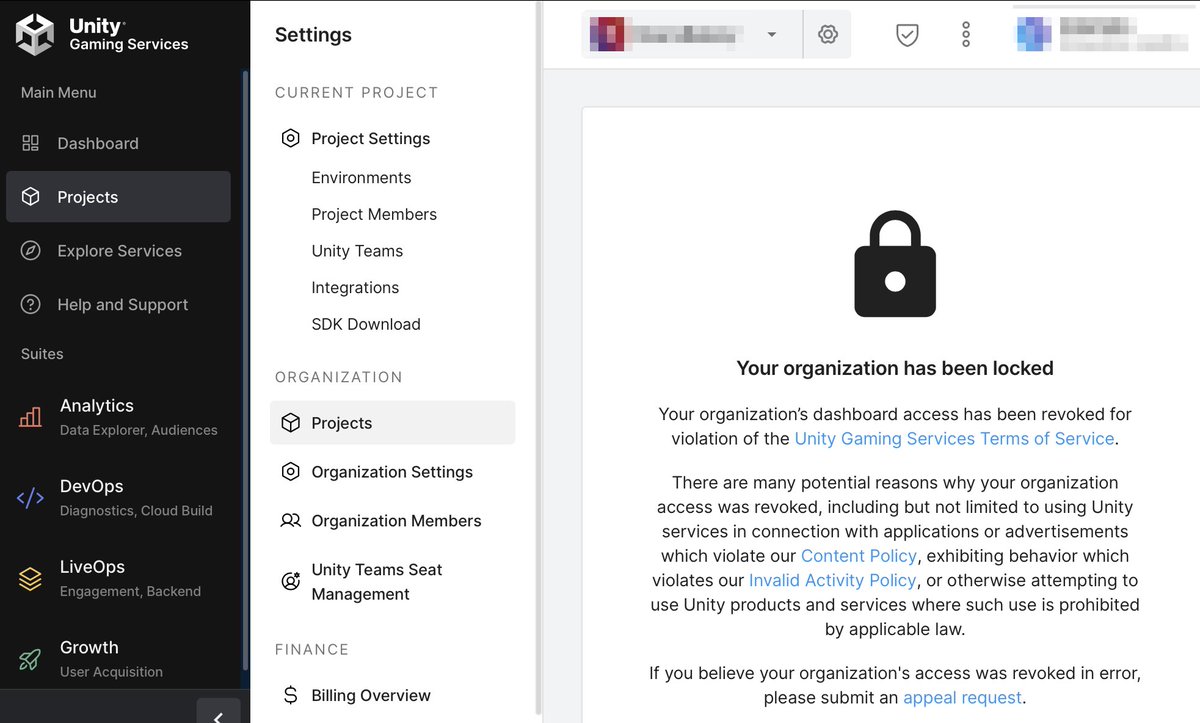The height and width of the screenshot is (723, 1200).
Task: Open the Integrations page
Action: (355, 288)
